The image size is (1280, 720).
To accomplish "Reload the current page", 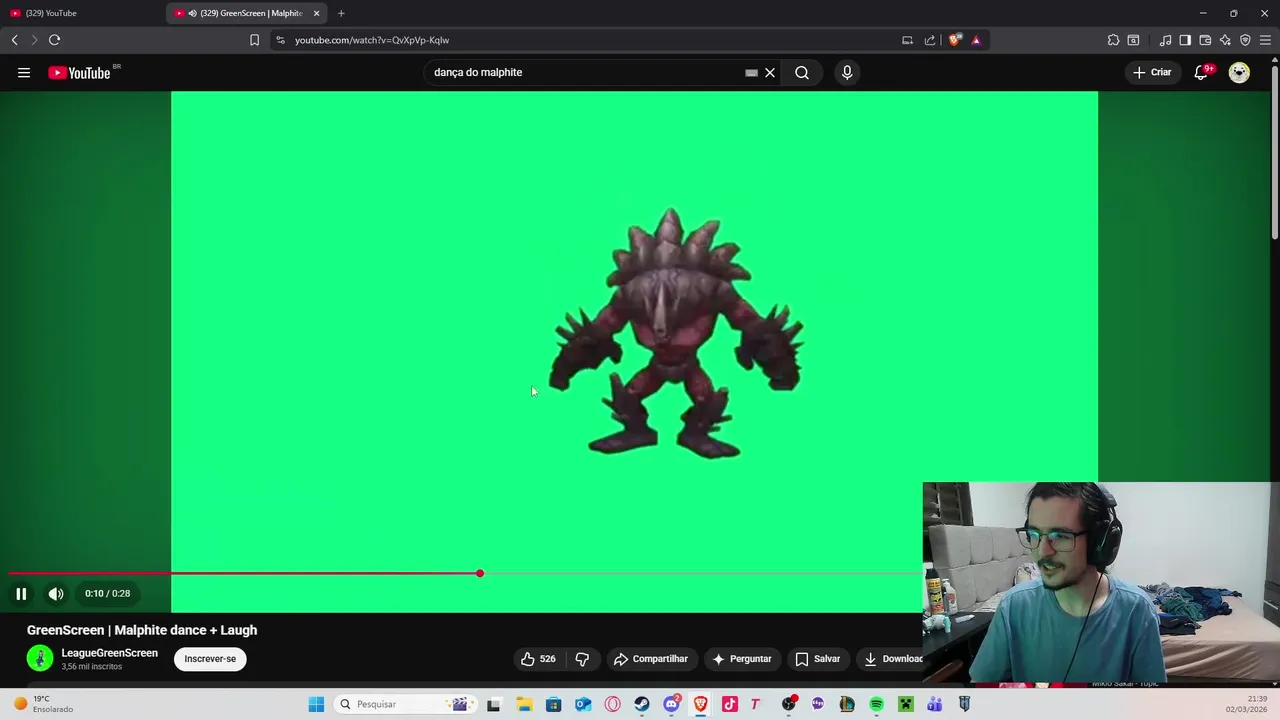I will click(x=54, y=40).
